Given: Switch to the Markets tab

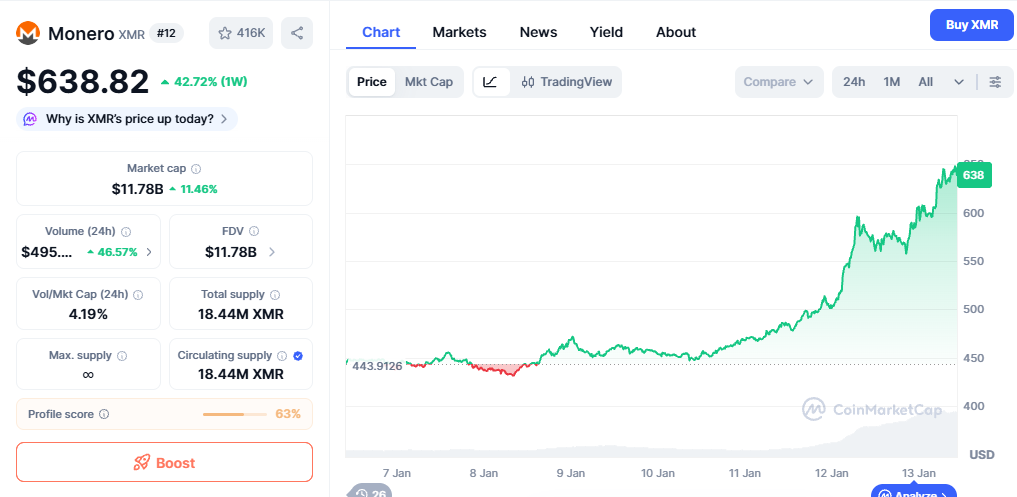Looking at the screenshot, I should coord(459,32).
